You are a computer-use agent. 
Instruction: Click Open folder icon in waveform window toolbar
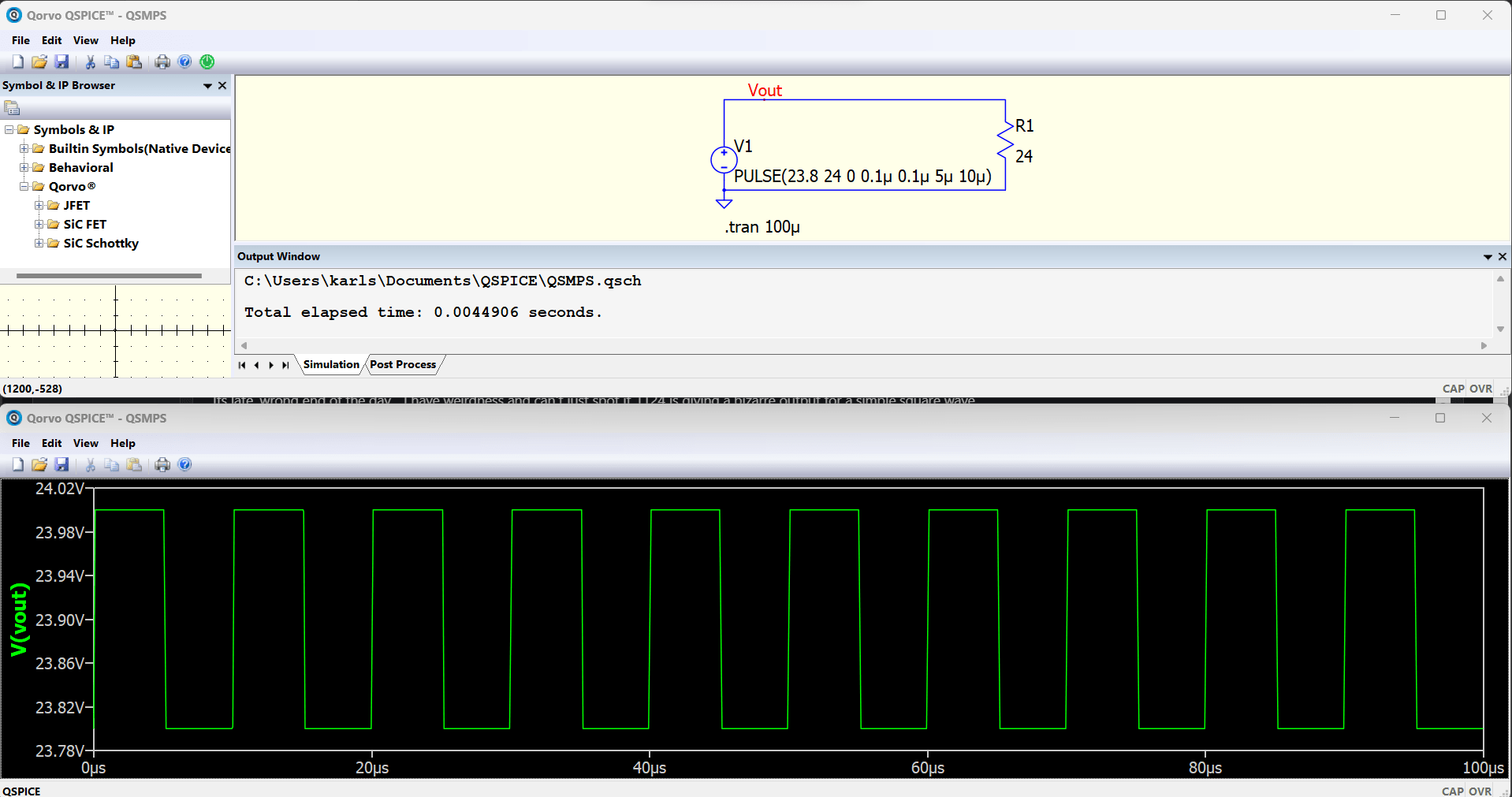[39, 464]
